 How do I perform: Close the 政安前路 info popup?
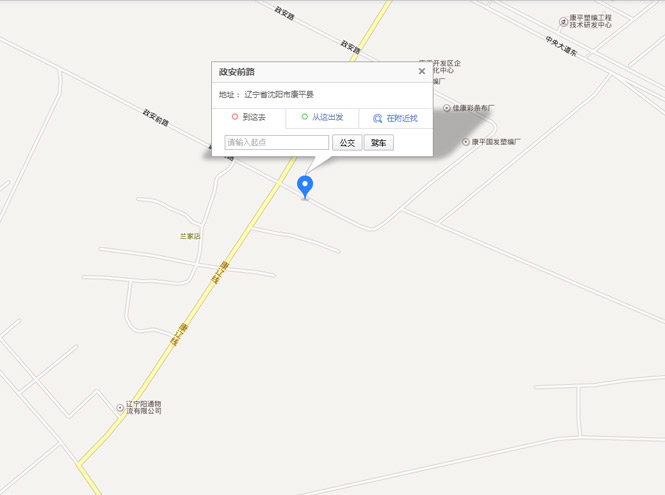tap(422, 71)
